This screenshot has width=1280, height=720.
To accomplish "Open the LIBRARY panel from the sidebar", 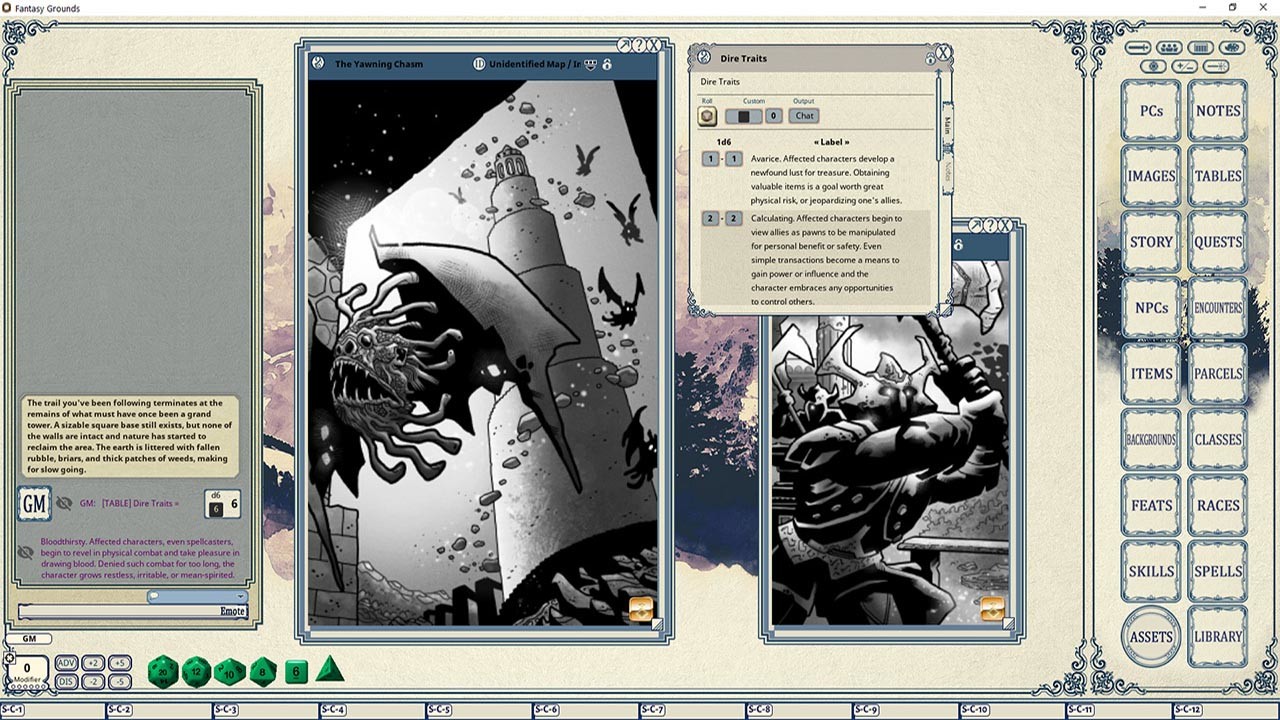I will [x=1217, y=636].
